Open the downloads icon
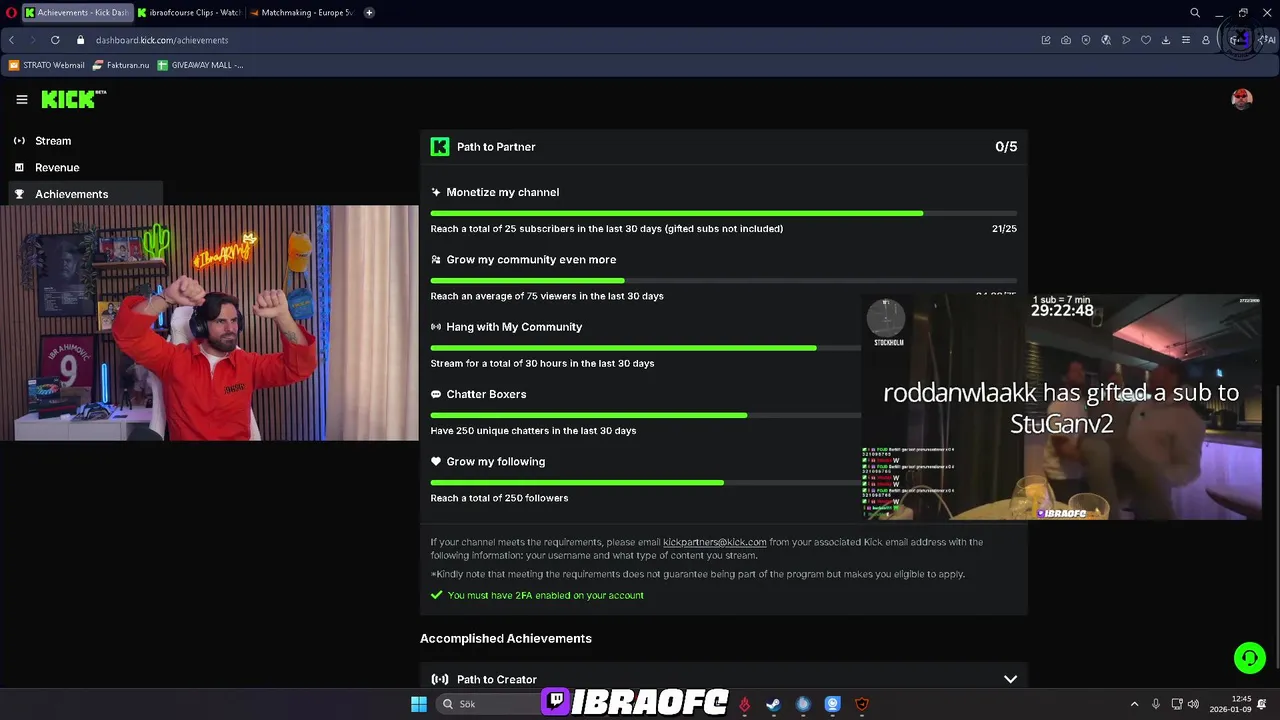1280x720 pixels. tap(1166, 40)
